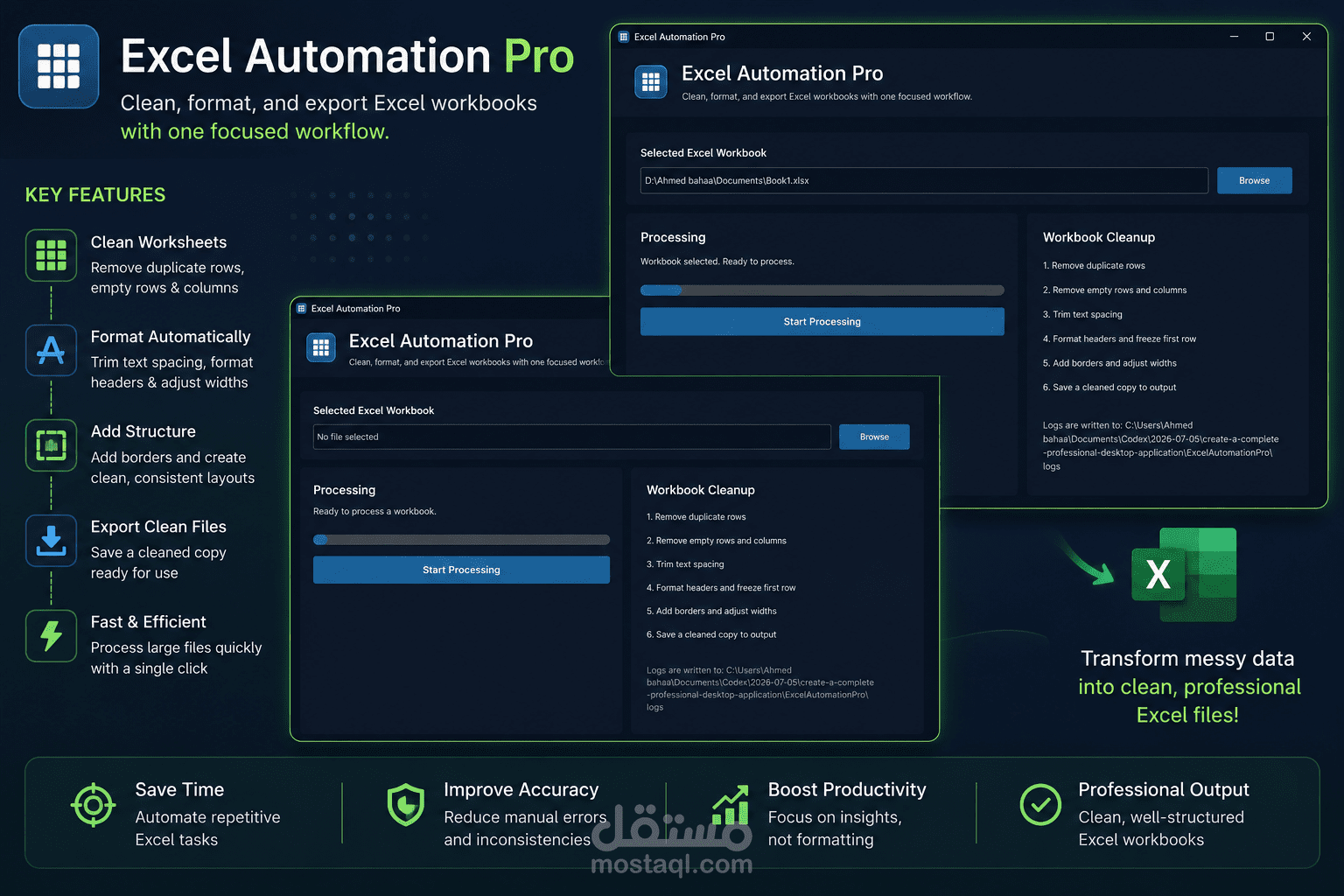Image resolution: width=1344 pixels, height=896 pixels.
Task: Click '6. Save a cleaned copy to output' in front window
Action: pyautogui.click(x=711, y=635)
